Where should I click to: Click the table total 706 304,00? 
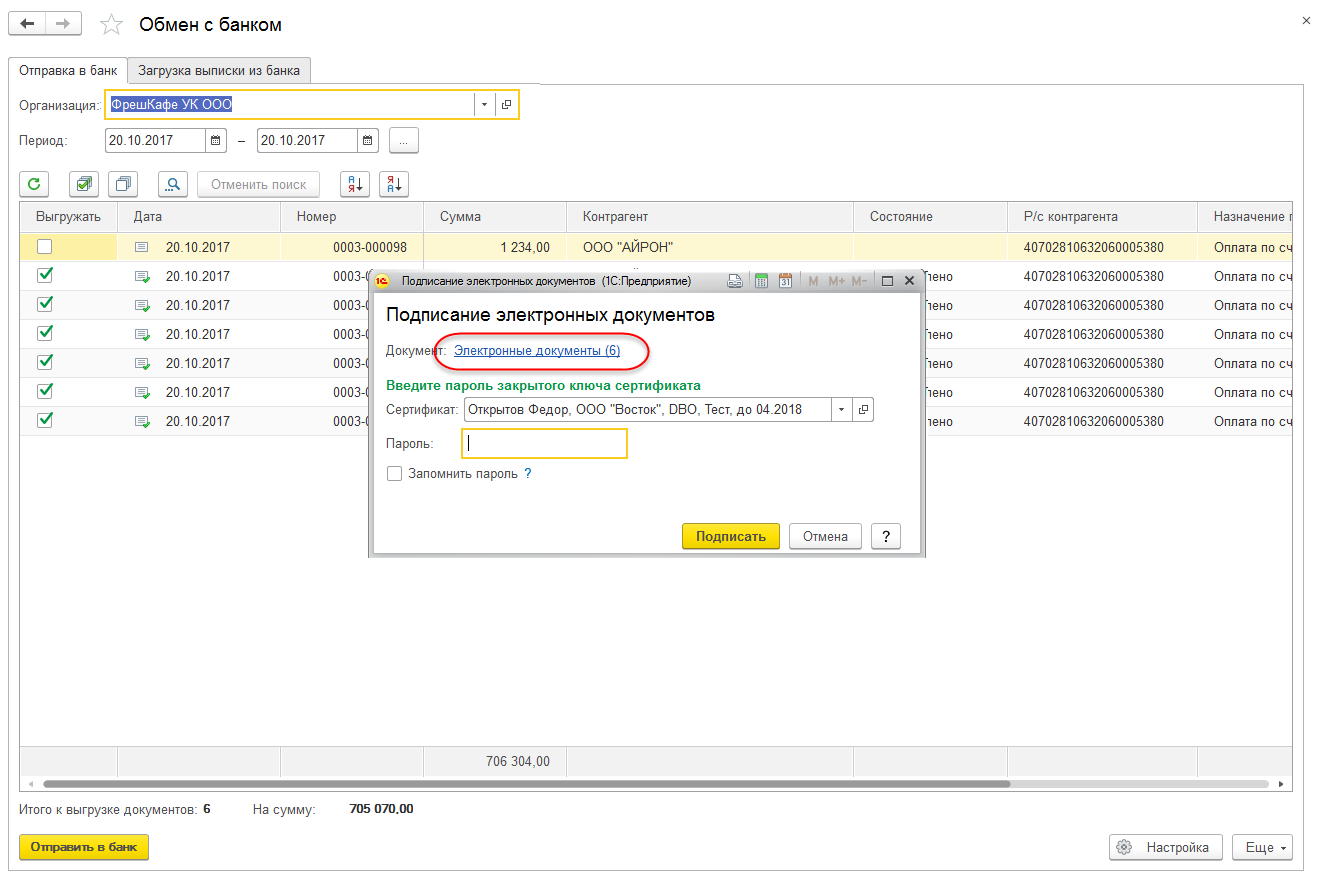518,762
